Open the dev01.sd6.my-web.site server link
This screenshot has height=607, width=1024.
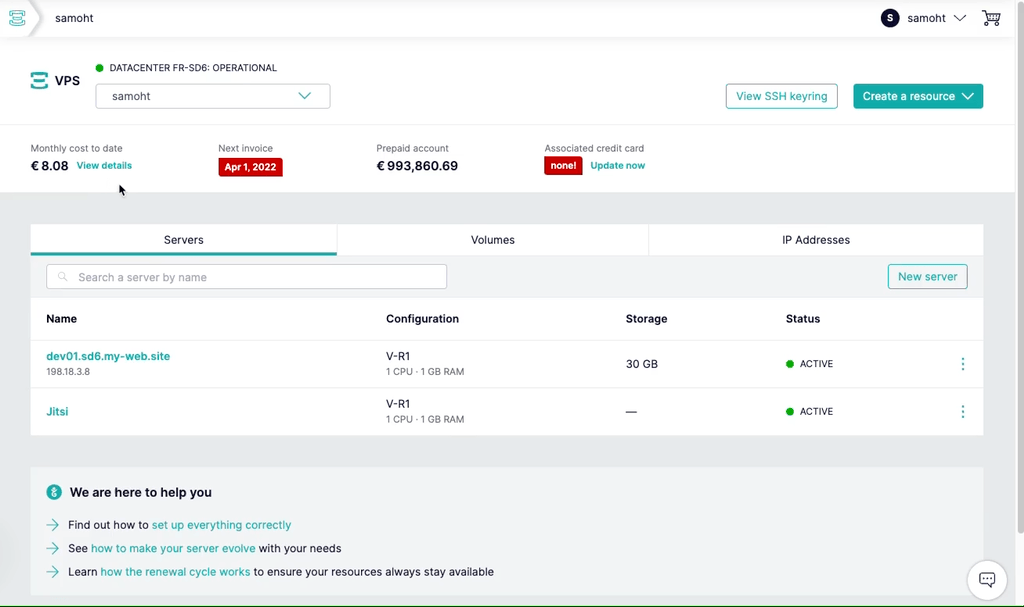point(108,356)
